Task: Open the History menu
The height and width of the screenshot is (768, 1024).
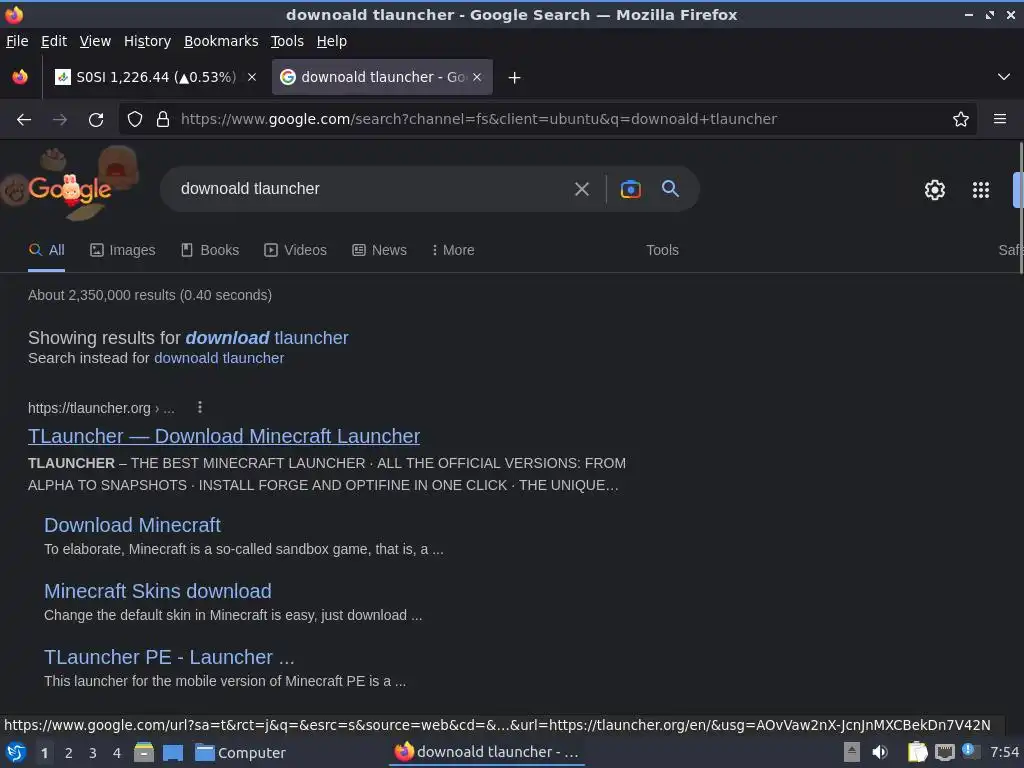Action: 148,41
